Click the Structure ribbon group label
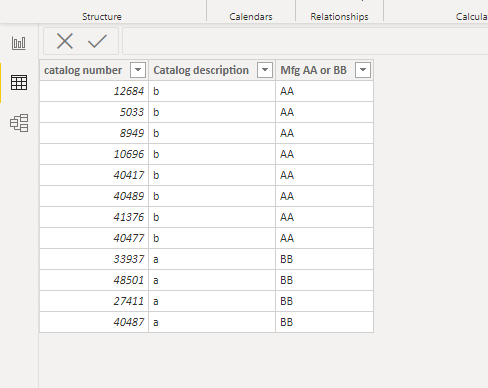The height and width of the screenshot is (388, 488). pos(102,17)
